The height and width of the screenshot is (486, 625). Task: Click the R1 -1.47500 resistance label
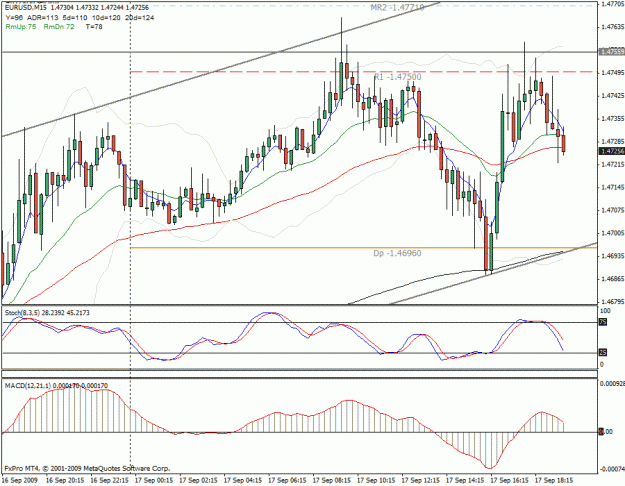(397, 77)
